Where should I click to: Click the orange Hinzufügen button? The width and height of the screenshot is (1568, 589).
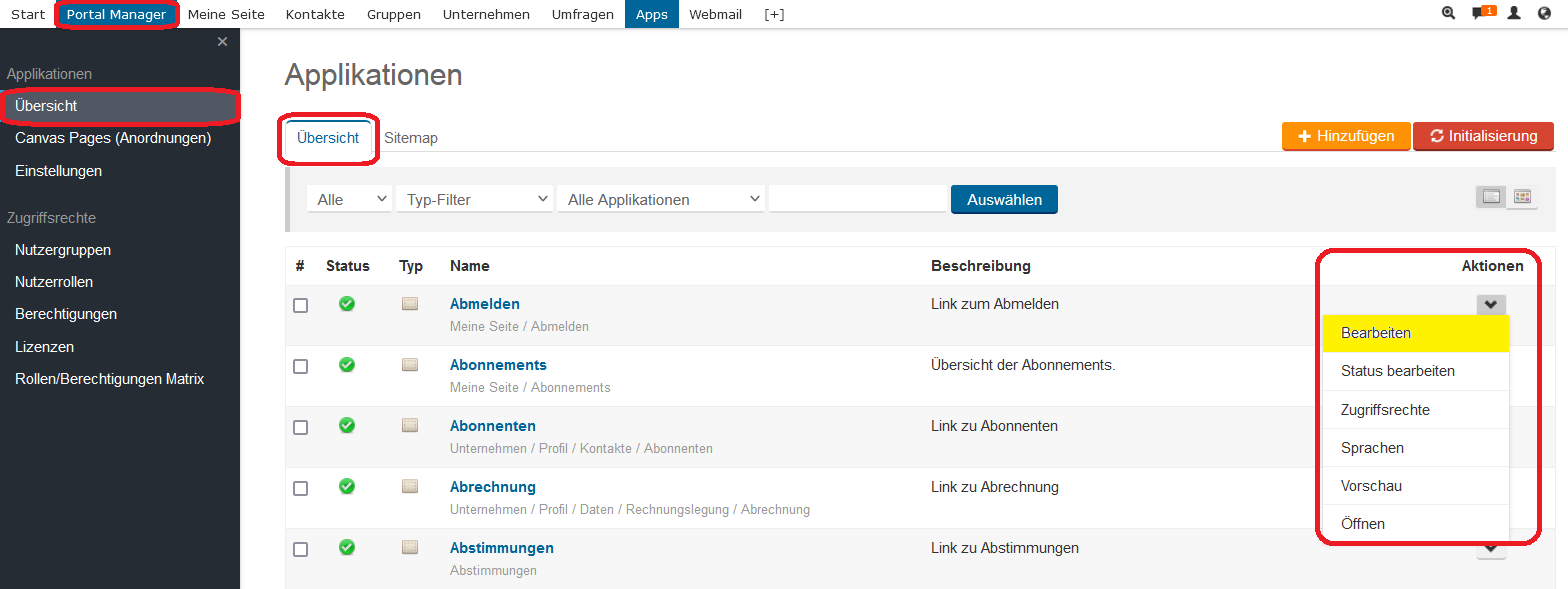pyautogui.click(x=1346, y=136)
